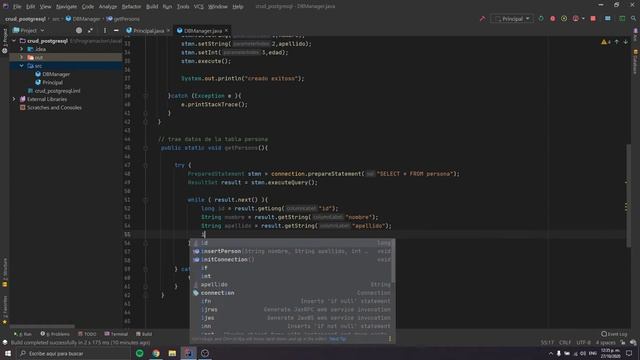The image size is (640, 360).
Task: Close the DBManager.java tab
Action: click(226, 31)
